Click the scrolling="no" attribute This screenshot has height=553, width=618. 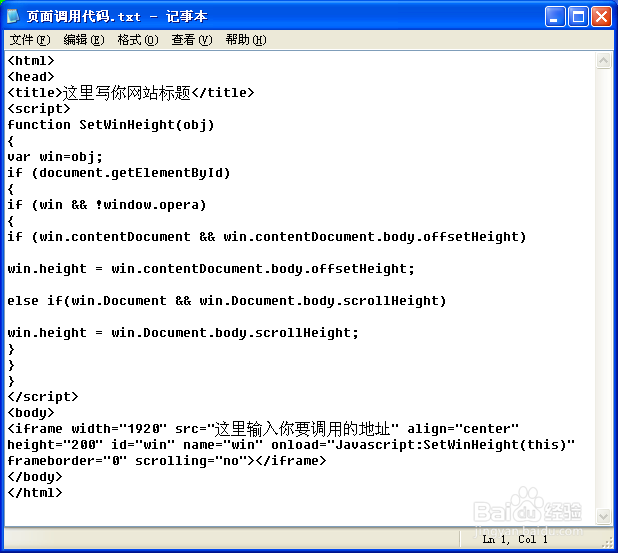(190, 461)
